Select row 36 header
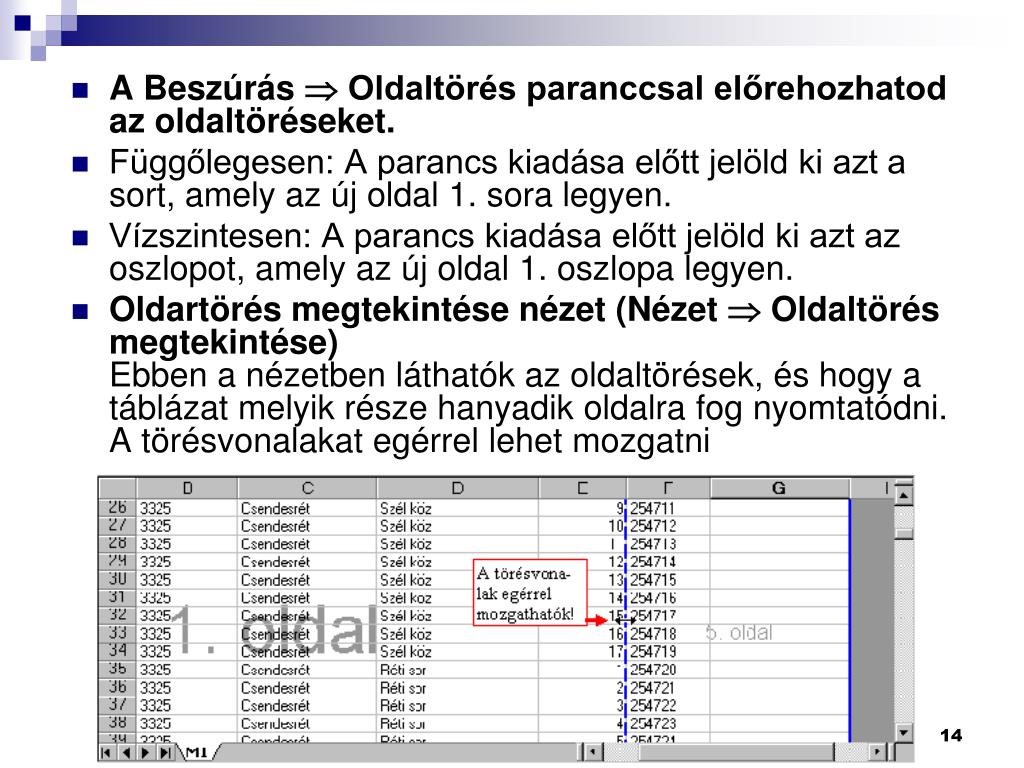The width and height of the screenshot is (1024, 768). pyautogui.click(x=117, y=687)
